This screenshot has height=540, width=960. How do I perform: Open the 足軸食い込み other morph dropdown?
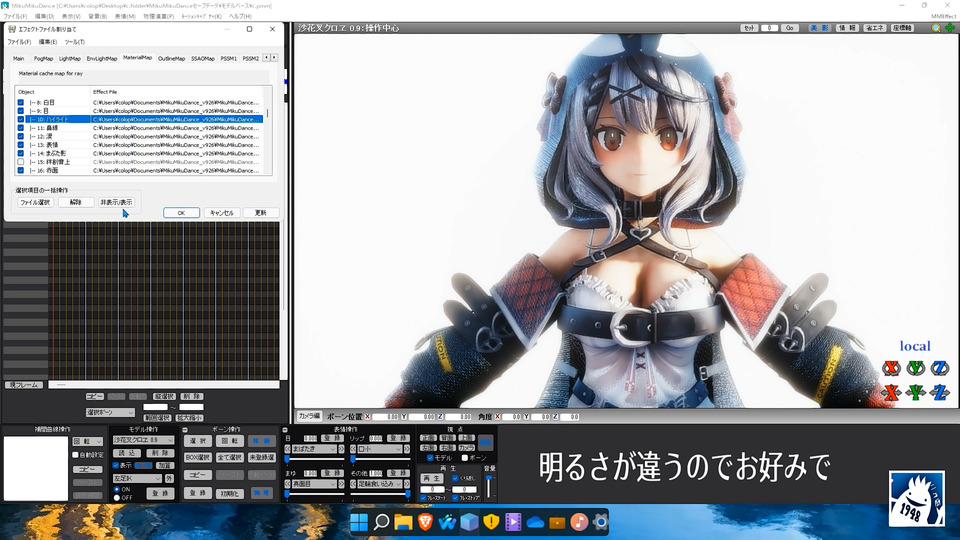click(x=380, y=484)
